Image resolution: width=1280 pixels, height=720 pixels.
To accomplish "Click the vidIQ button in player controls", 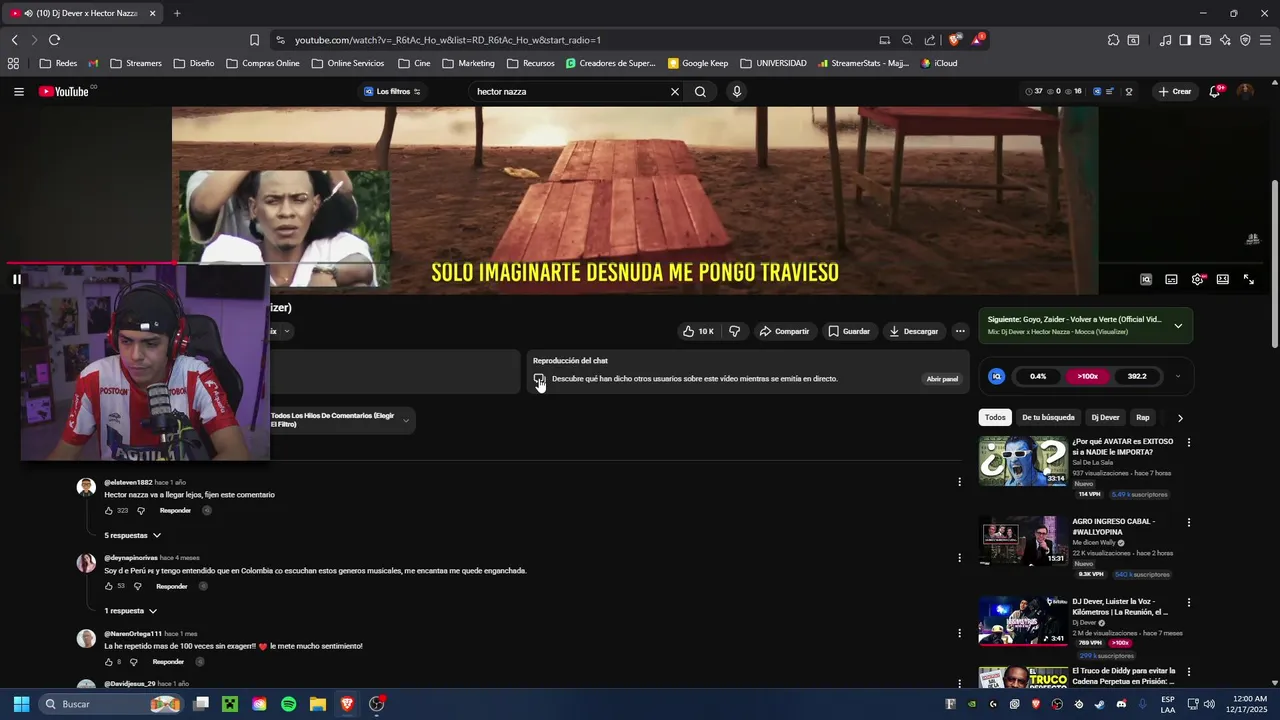I will pos(1146,280).
